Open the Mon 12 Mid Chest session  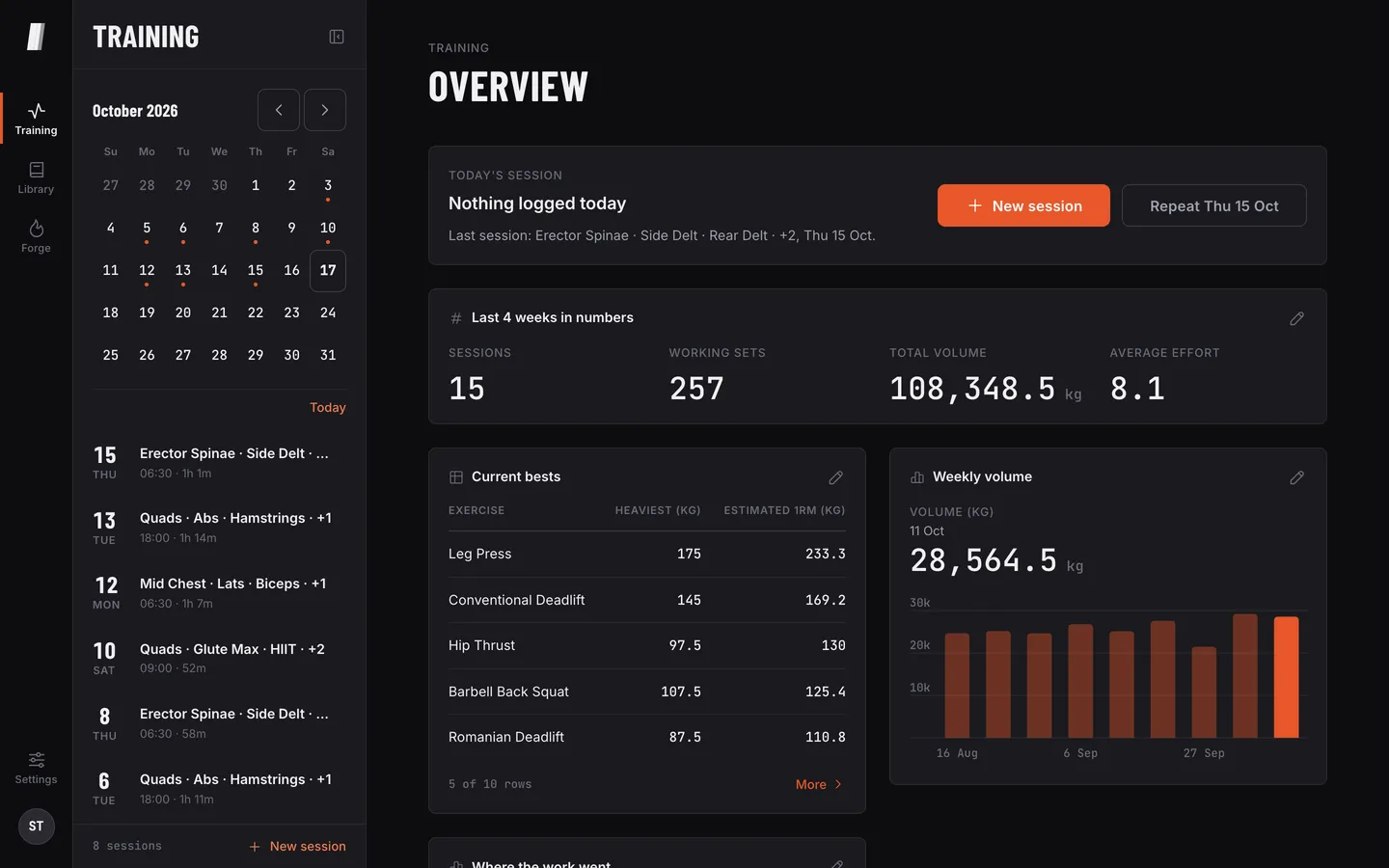click(219, 593)
